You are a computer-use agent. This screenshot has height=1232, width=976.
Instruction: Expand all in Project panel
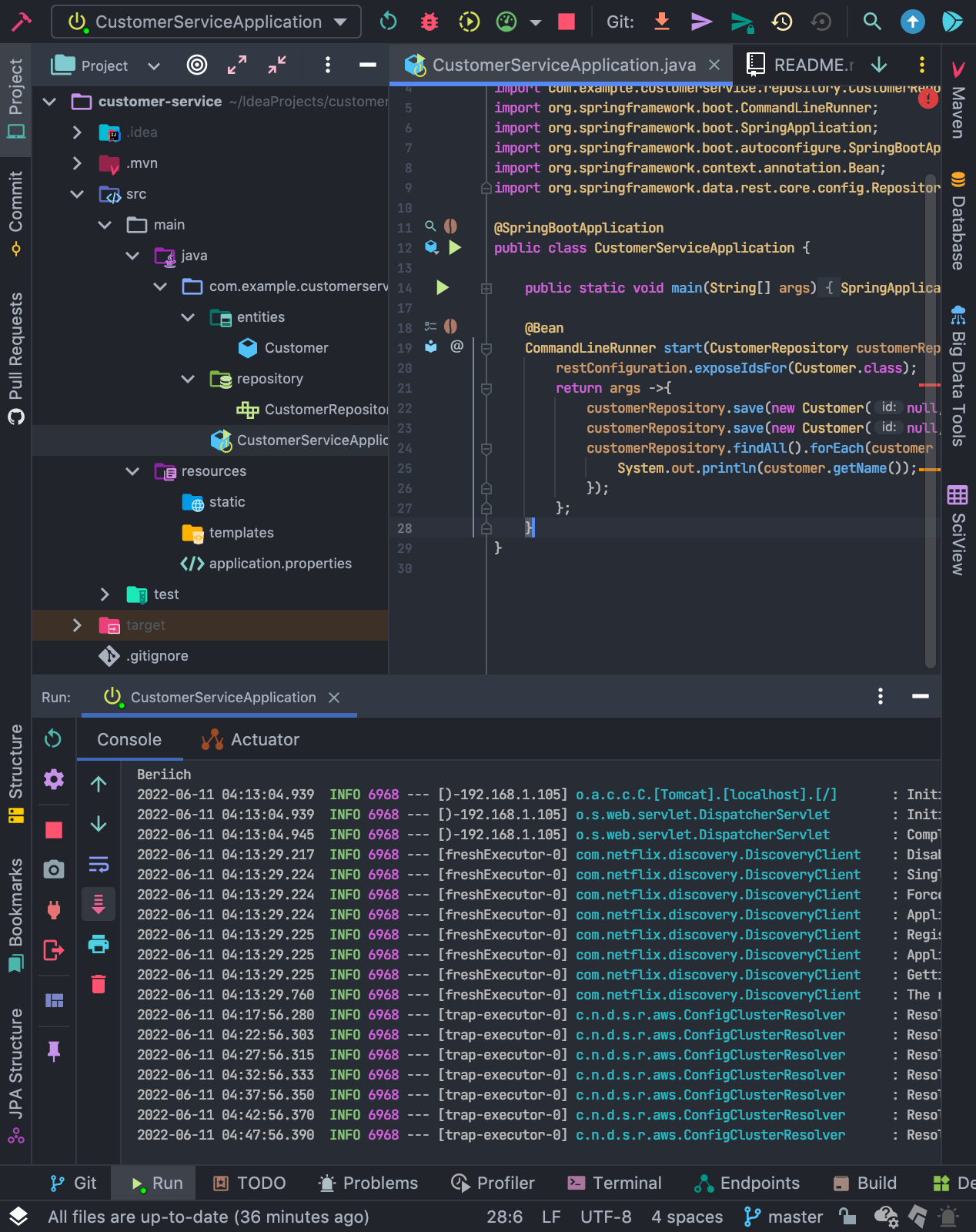[x=237, y=65]
